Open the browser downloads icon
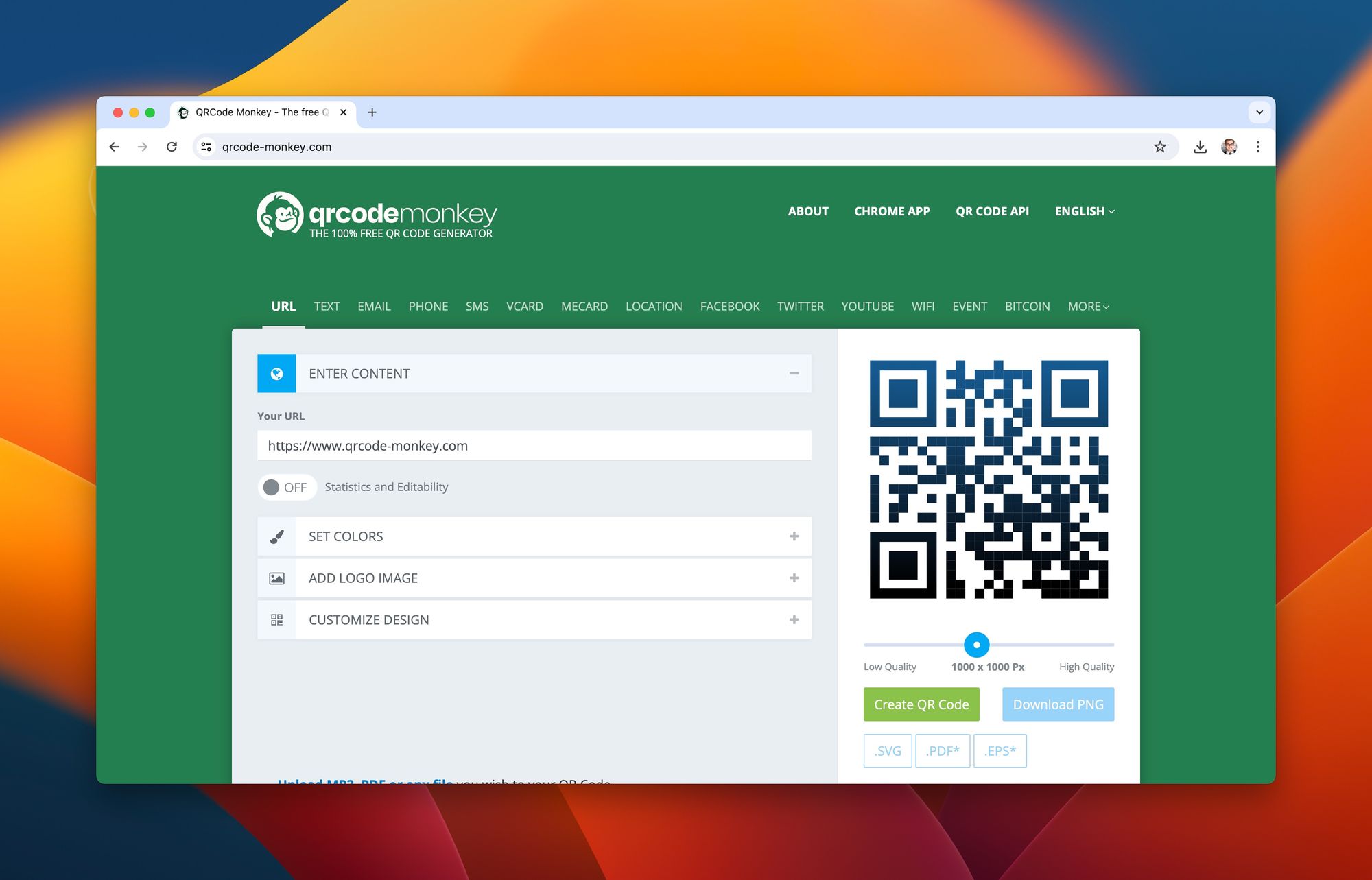 click(x=1200, y=147)
